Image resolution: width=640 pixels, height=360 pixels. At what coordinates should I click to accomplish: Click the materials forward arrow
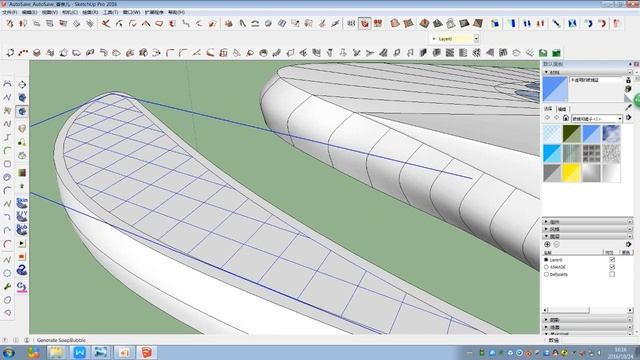pyautogui.click(x=556, y=118)
